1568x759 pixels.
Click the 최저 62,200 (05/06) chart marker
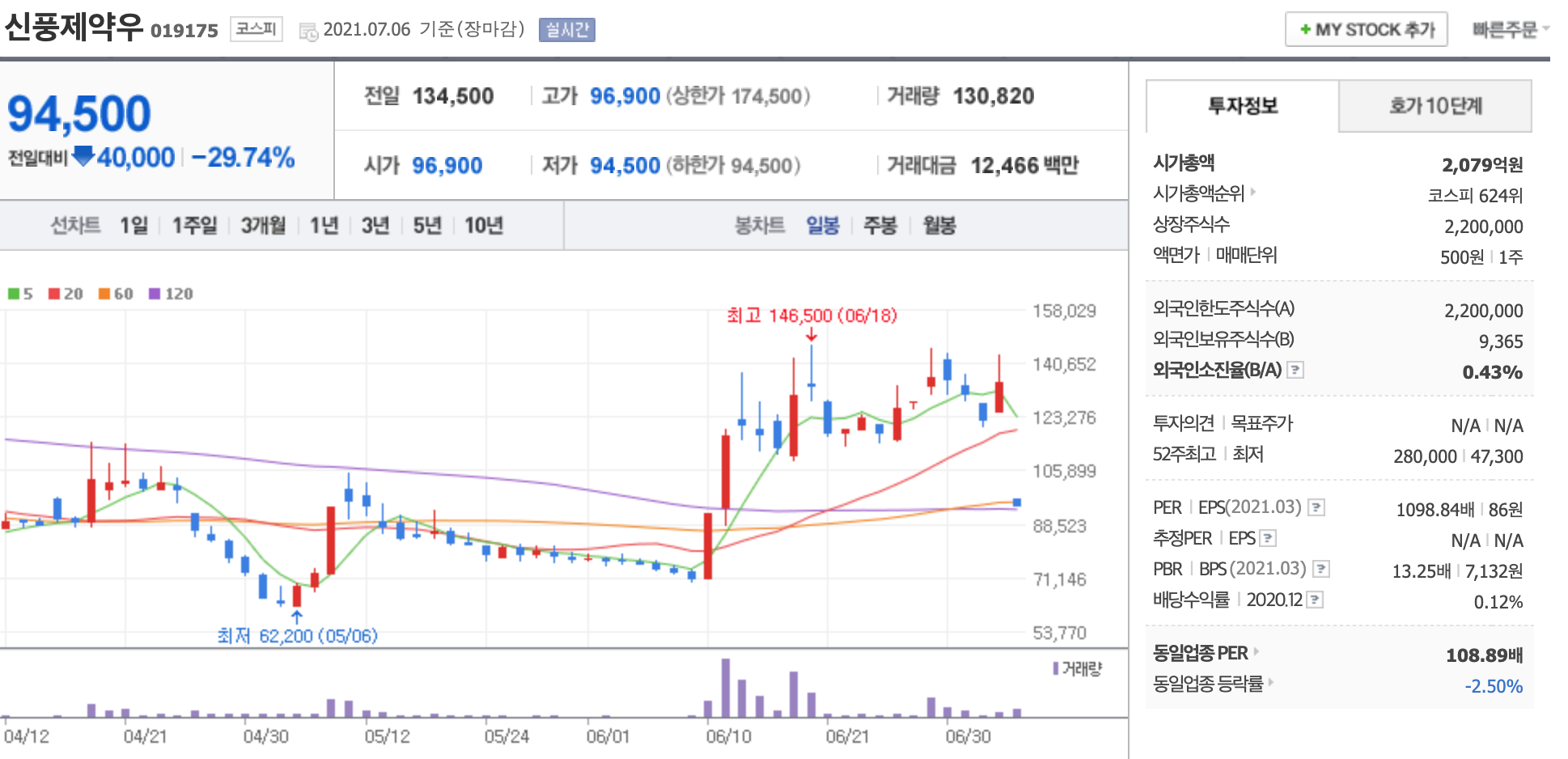pyautogui.click(x=297, y=635)
